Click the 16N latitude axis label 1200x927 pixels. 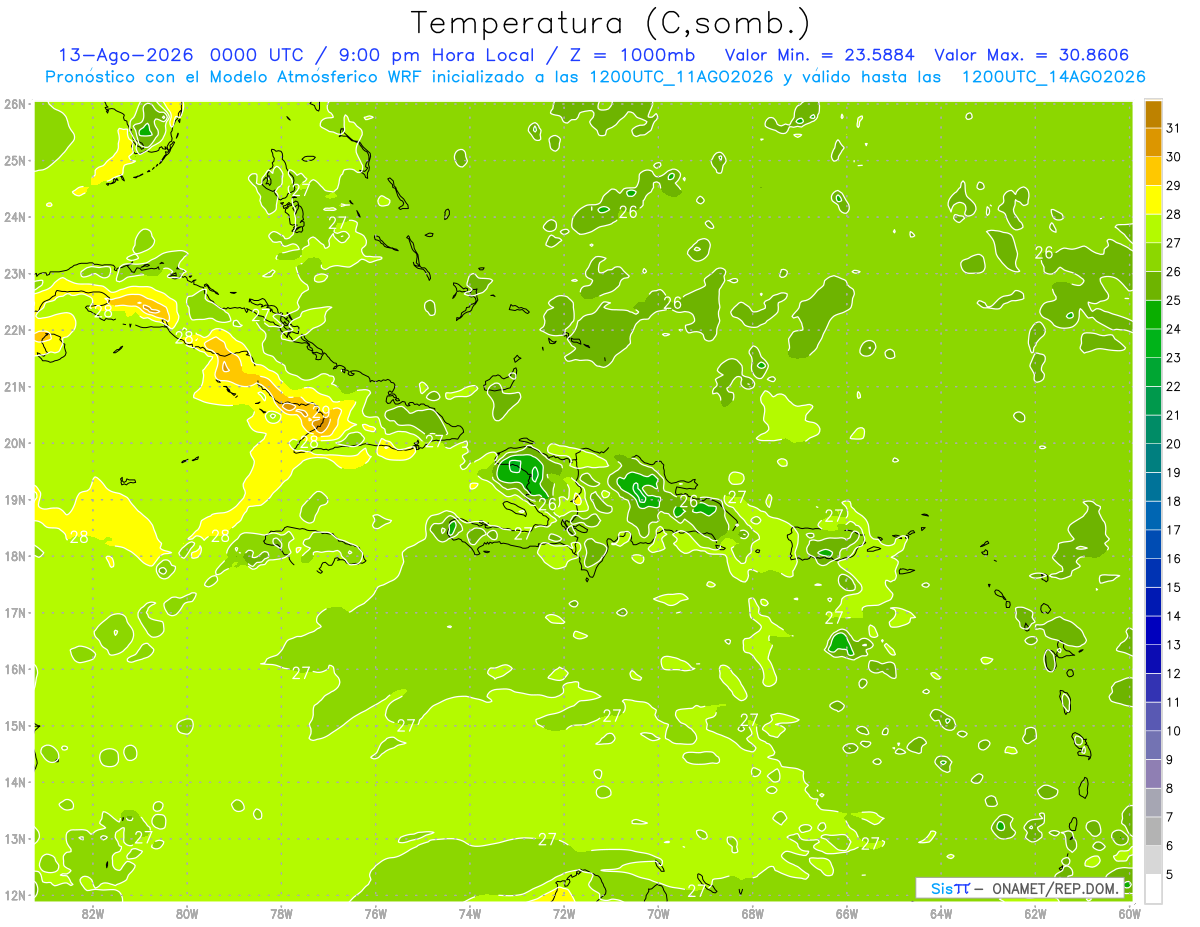click(x=14, y=669)
